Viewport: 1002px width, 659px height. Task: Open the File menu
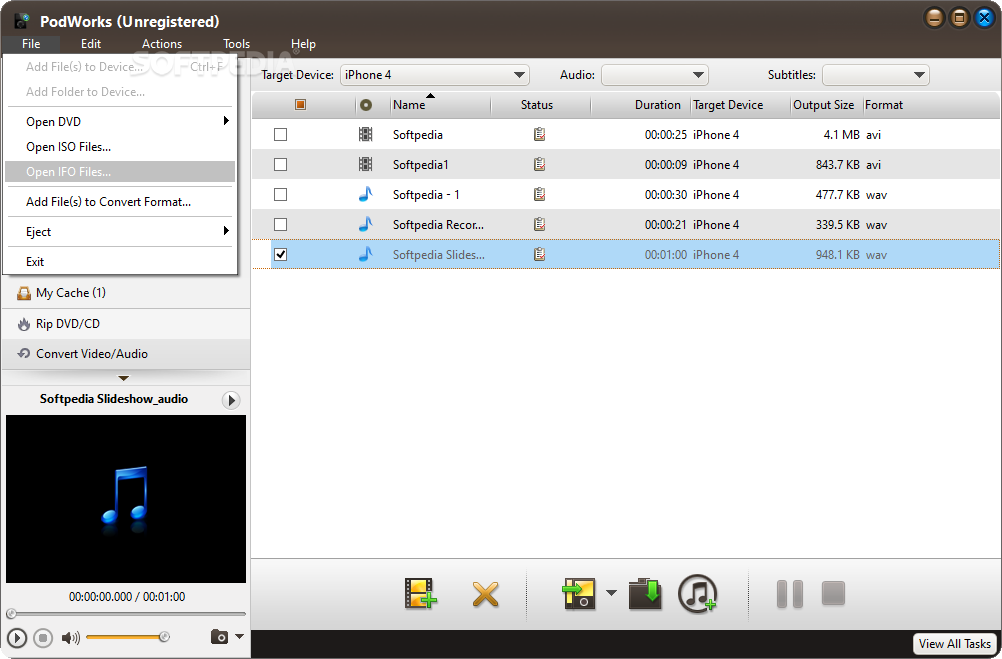pyautogui.click(x=31, y=43)
